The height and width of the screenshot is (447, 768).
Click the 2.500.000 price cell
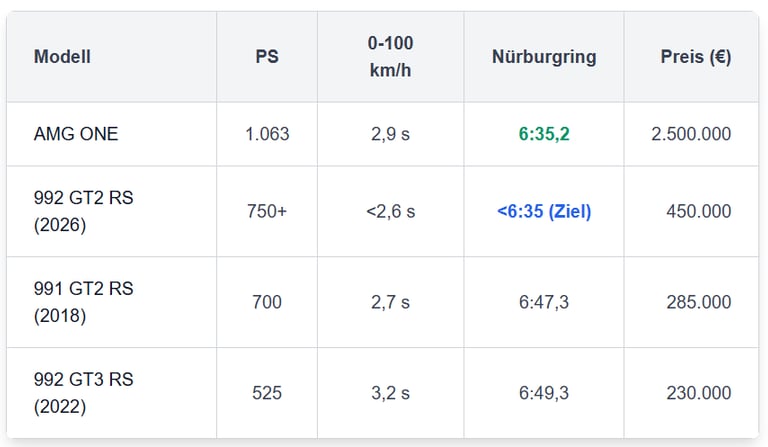click(x=691, y=134)
